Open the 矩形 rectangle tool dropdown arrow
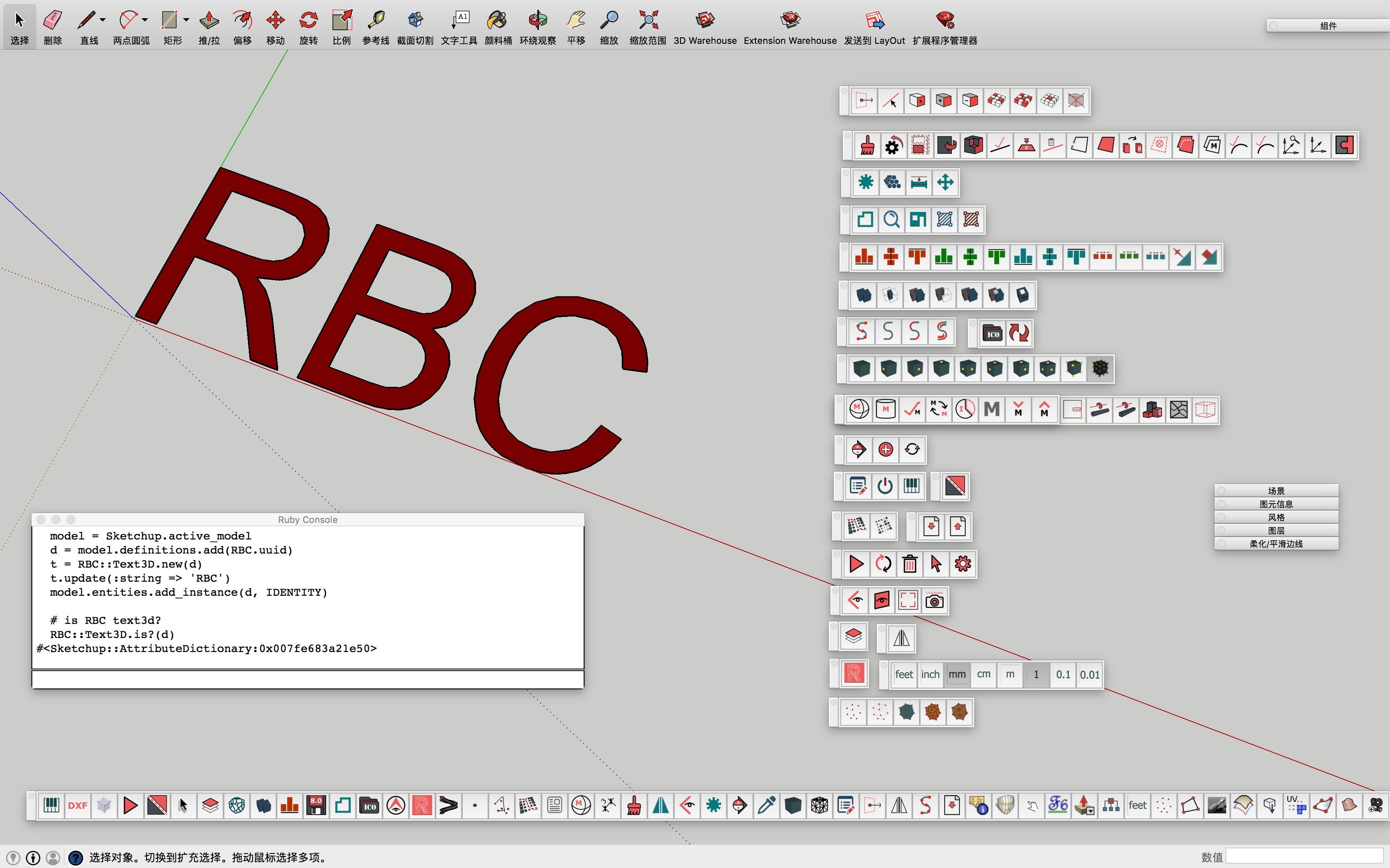The height and width of the screenshot is (868, 1390). (186, 19)
